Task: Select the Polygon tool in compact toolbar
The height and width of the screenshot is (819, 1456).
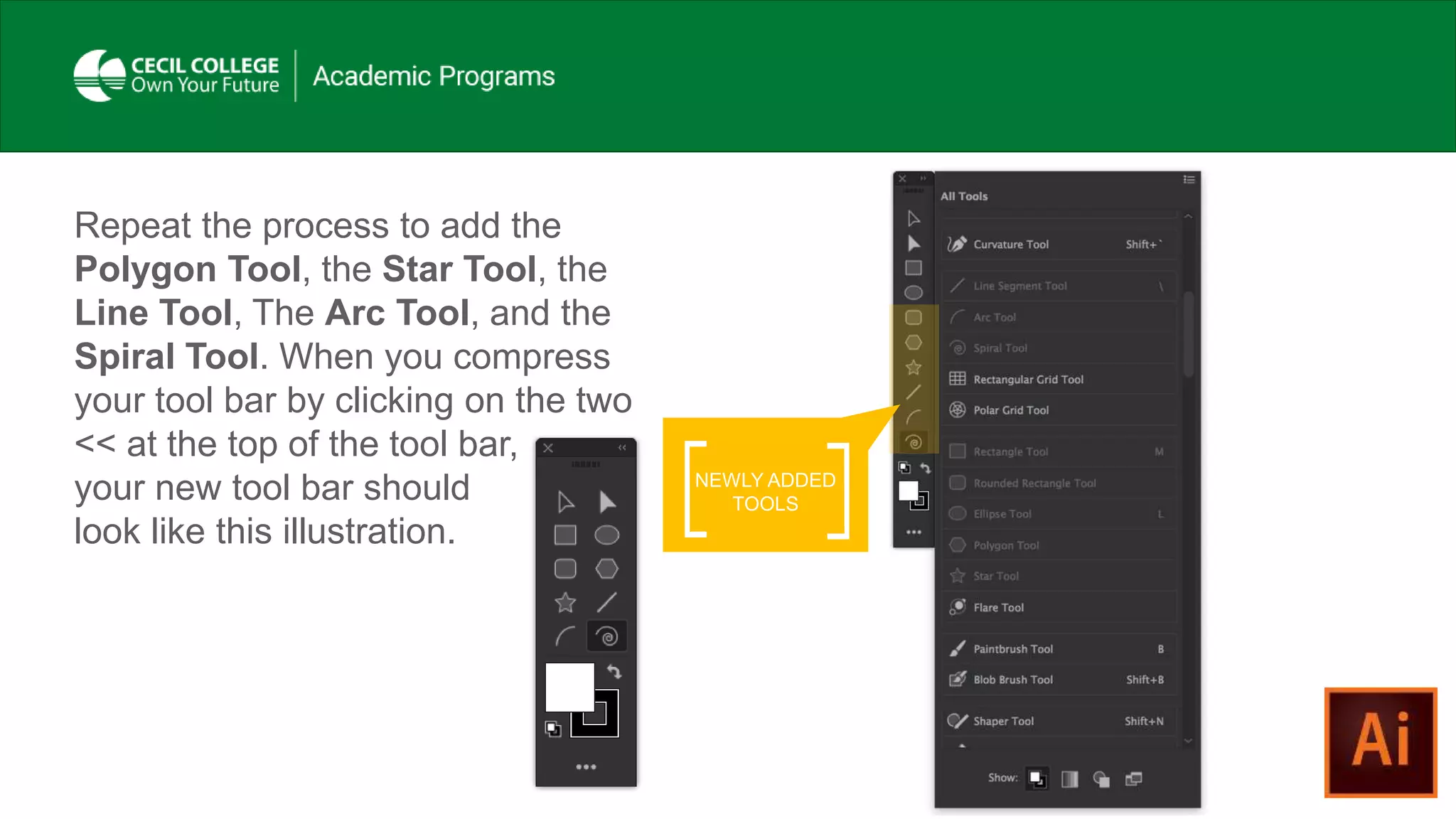Action: [x=606, y=569]
